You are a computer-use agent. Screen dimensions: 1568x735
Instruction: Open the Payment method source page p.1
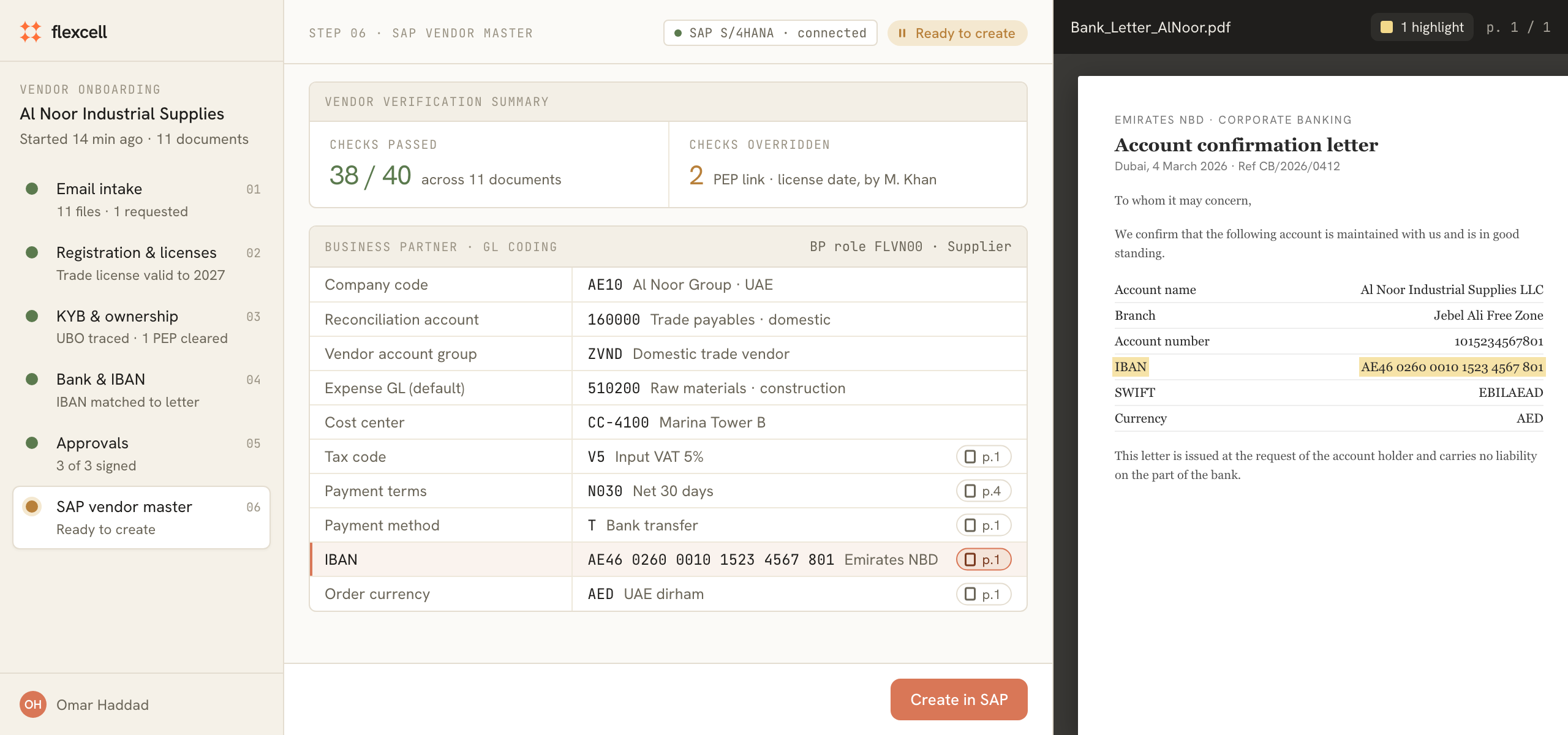point(984,525)
